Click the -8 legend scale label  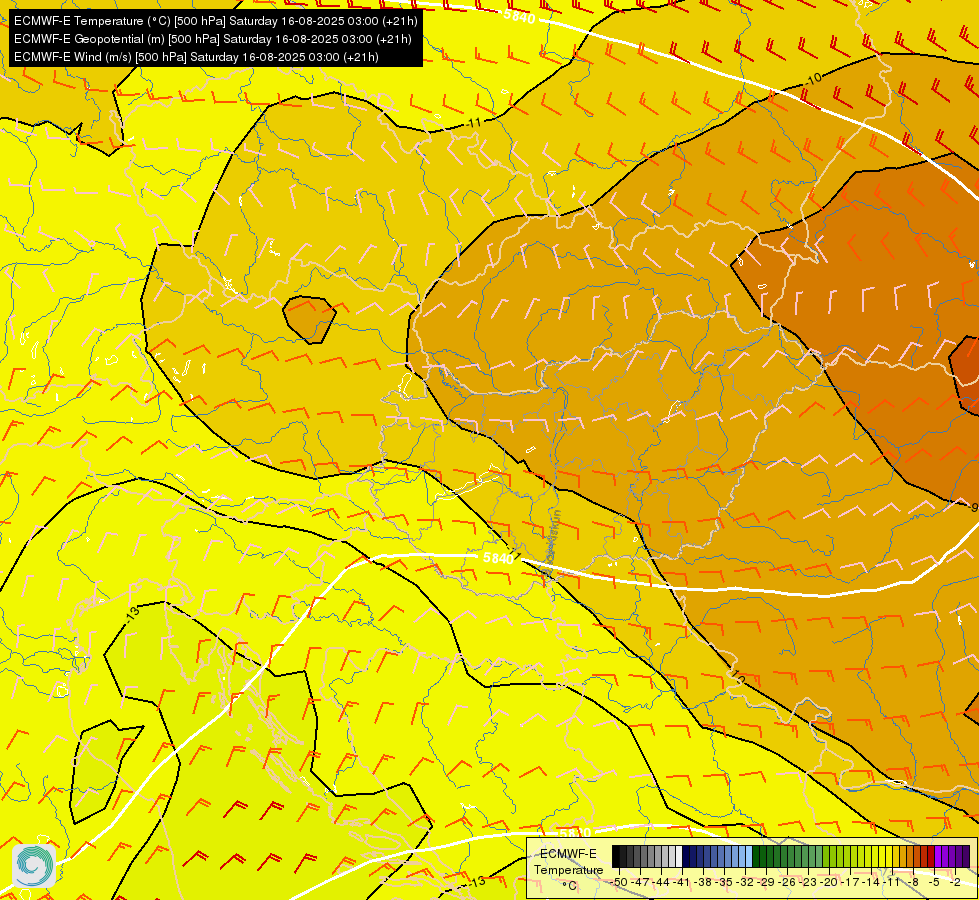tap(913, 882)
